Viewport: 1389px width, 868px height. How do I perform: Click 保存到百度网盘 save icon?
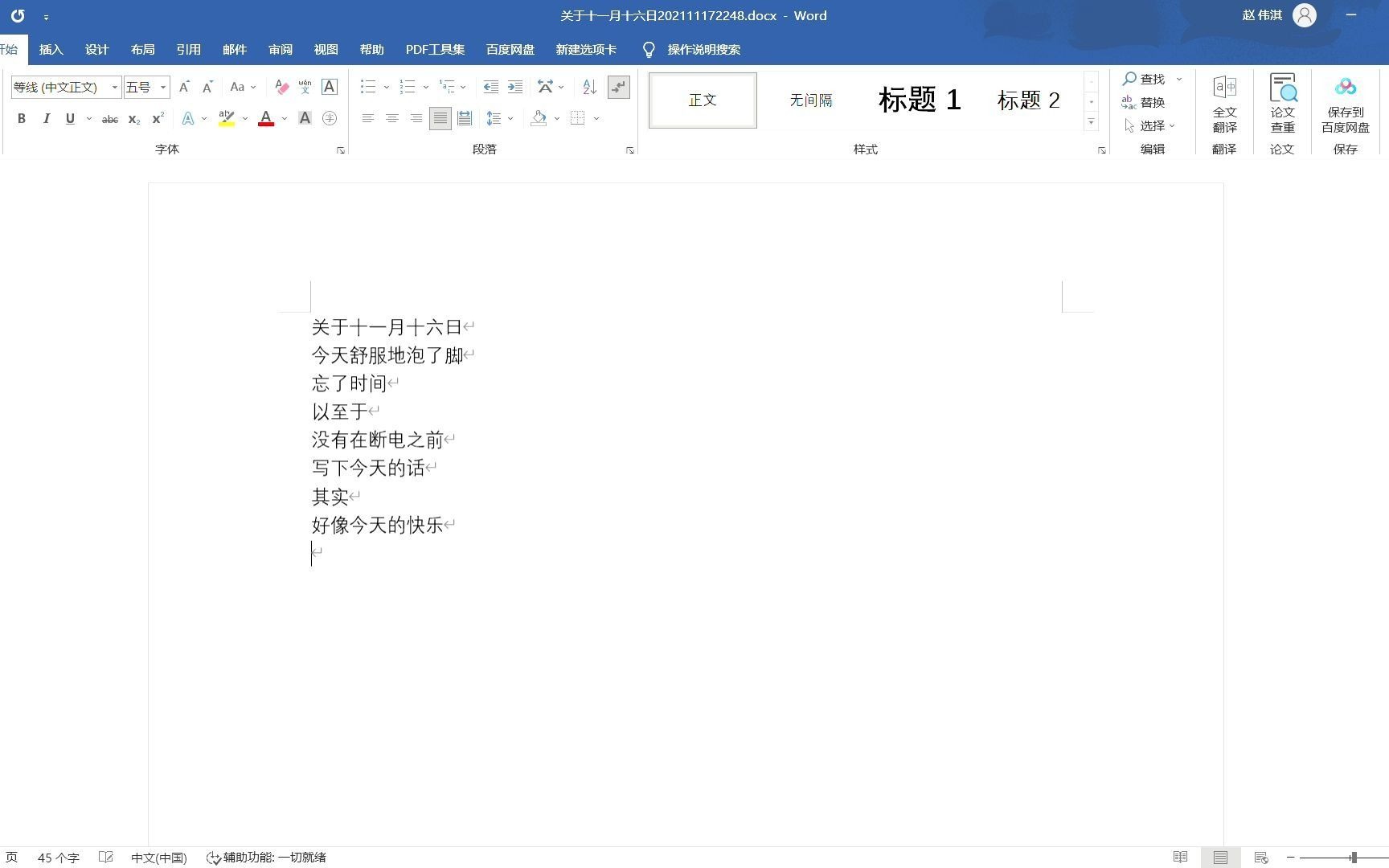coord(1345,104)
